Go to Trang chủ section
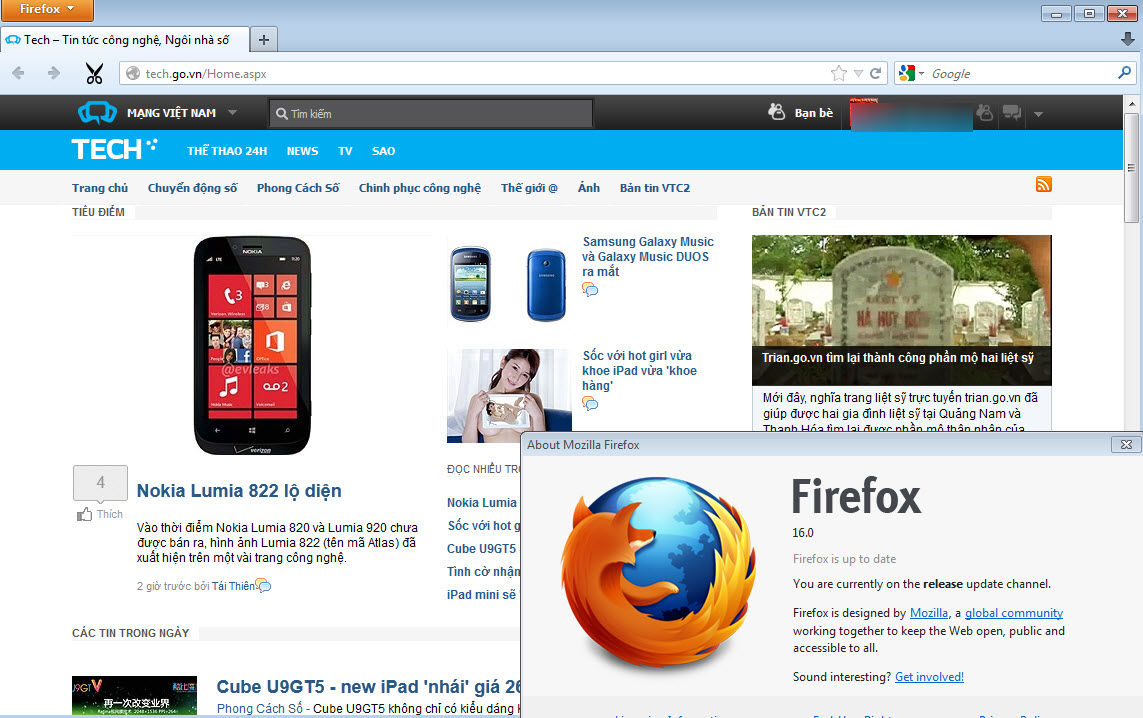Viewport: 1143px width, 718px height. [x=100, y=188]
